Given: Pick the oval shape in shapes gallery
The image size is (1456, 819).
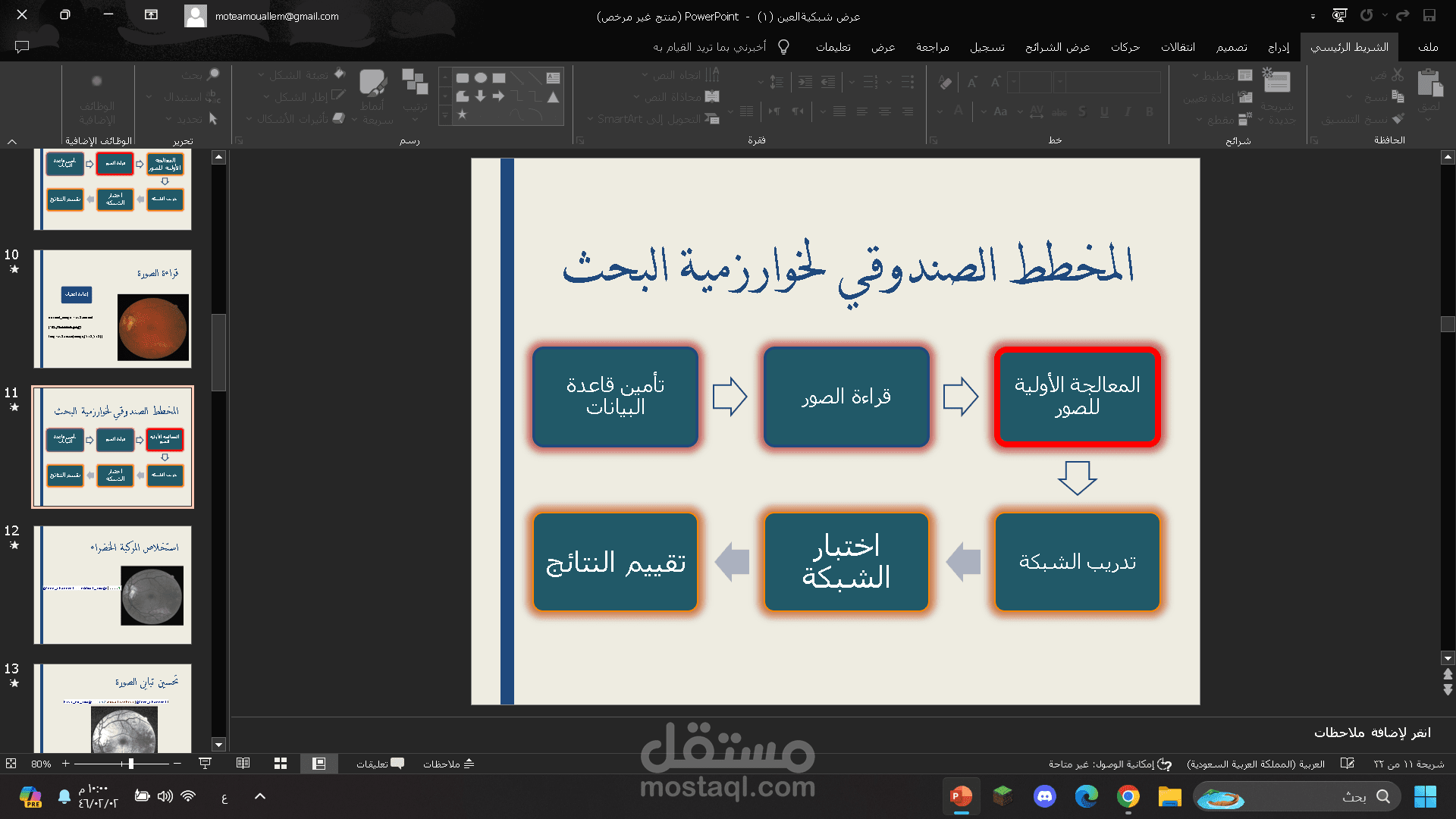Looking at the screenshot, I should click(x=481, y=77).
